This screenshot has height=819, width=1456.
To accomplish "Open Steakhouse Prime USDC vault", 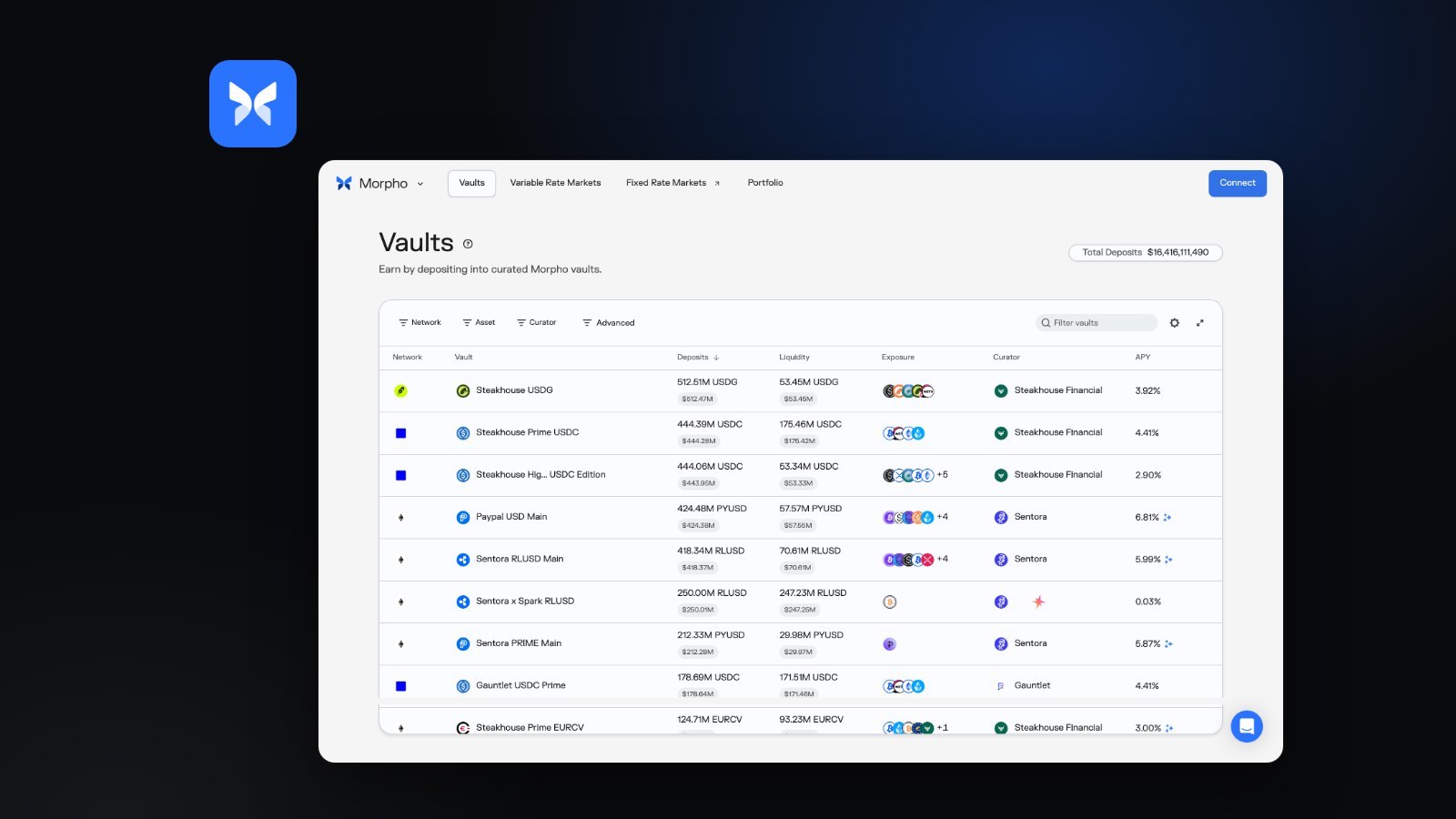I will (x=801, y=433).
